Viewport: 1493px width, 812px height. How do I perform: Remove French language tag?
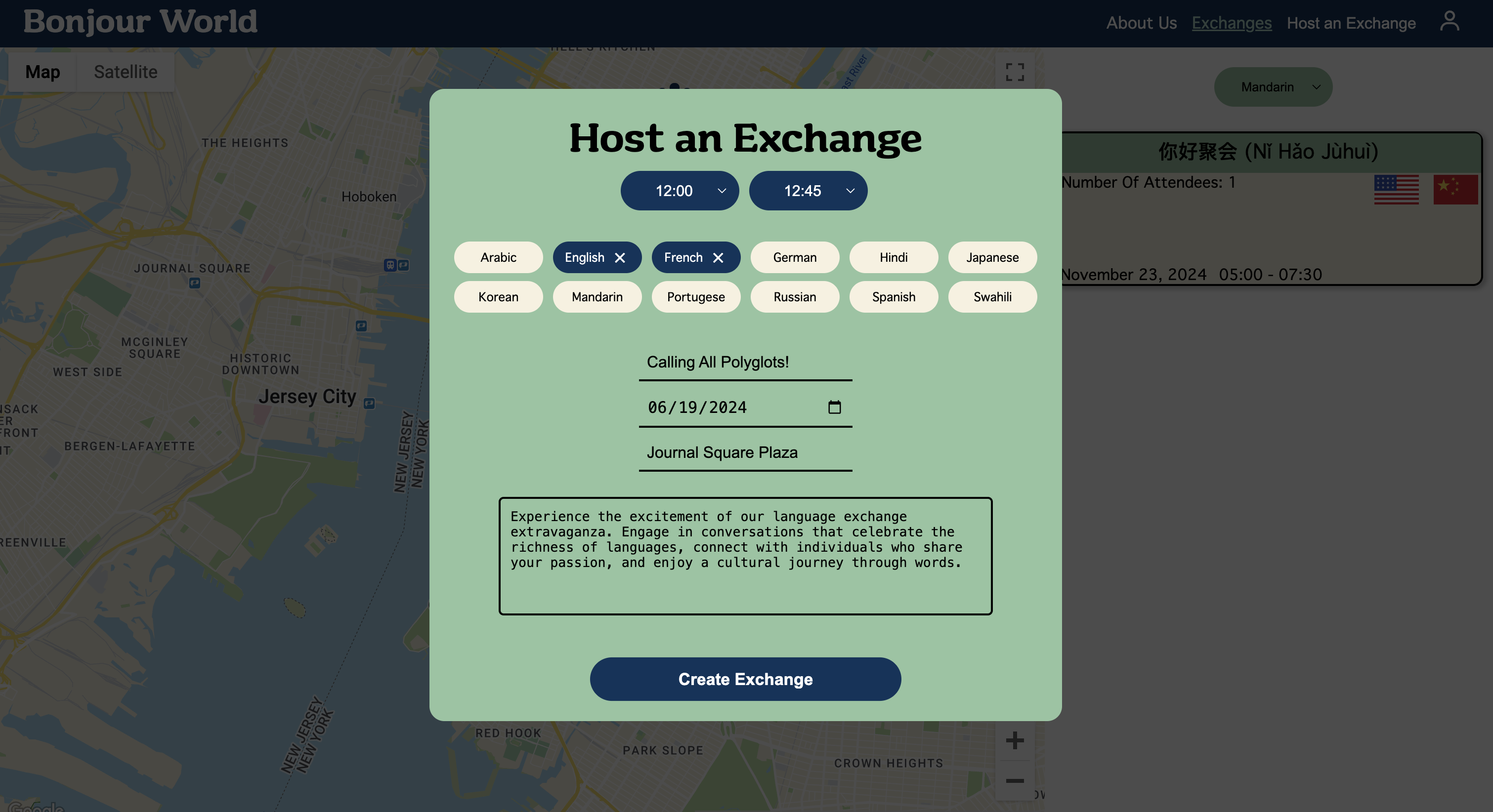point(719,257)
